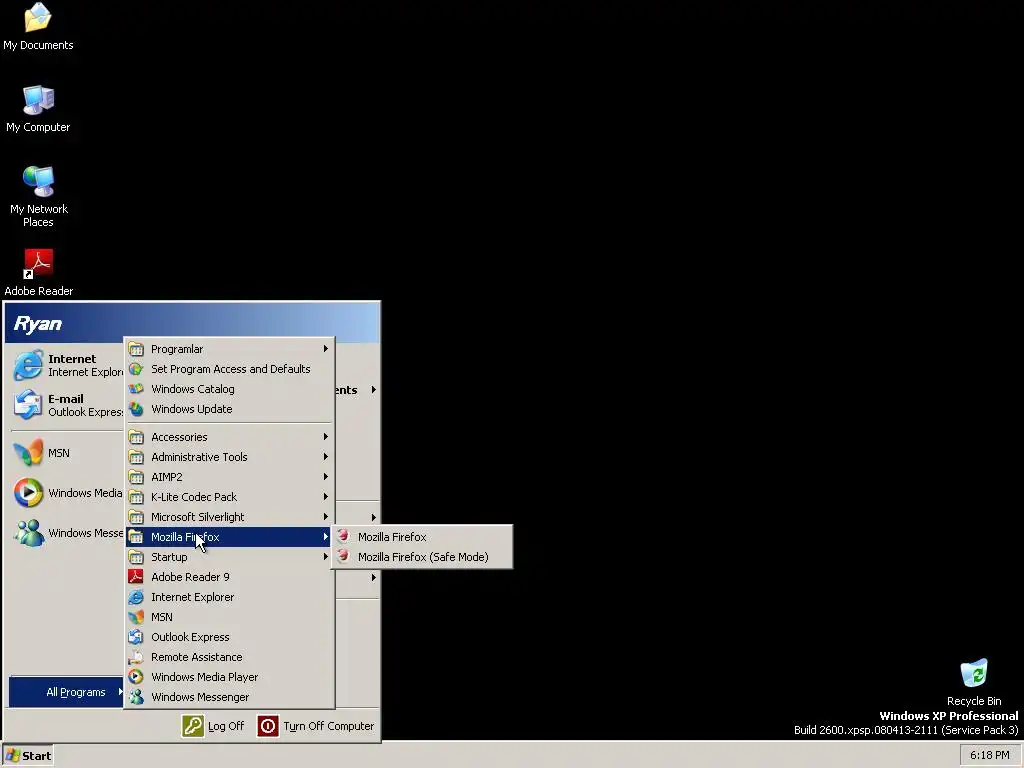Click the MSN butterfly icon in Start menu
The image size is (1024, 768).
pos(28,453)
